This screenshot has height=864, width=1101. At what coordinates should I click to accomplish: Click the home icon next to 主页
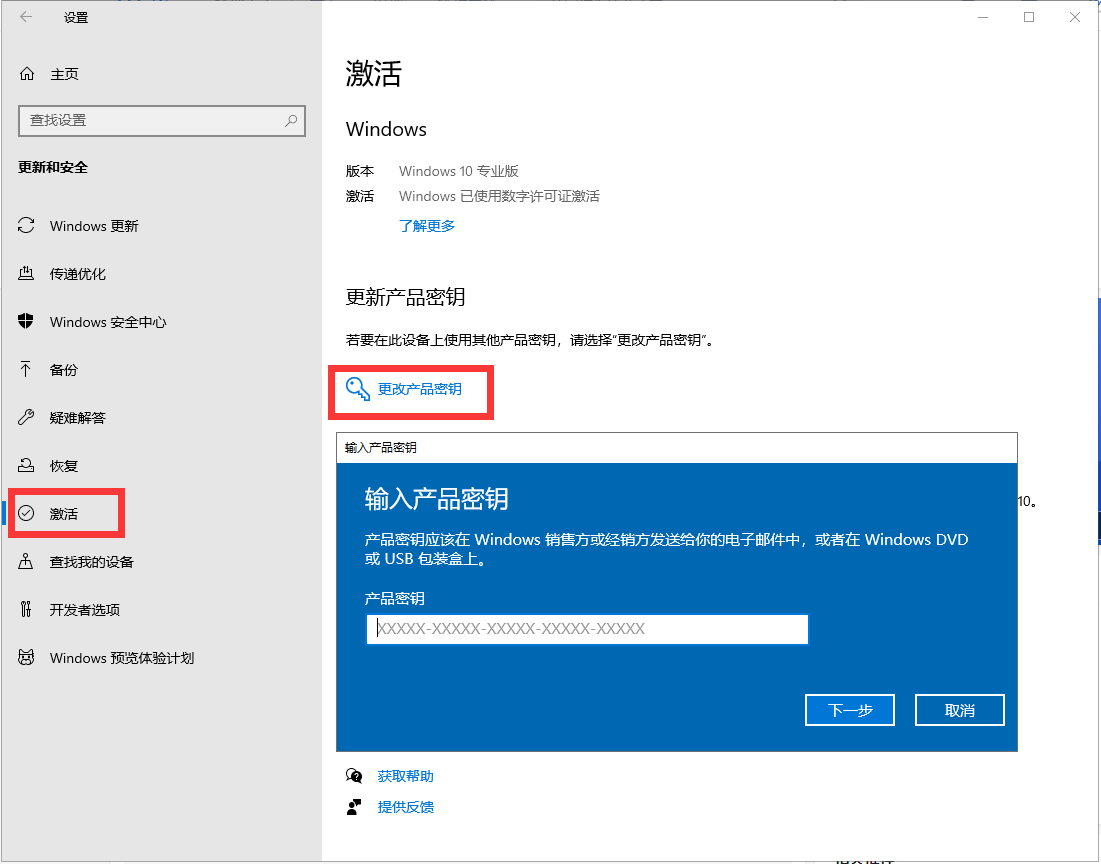[27, 74]
